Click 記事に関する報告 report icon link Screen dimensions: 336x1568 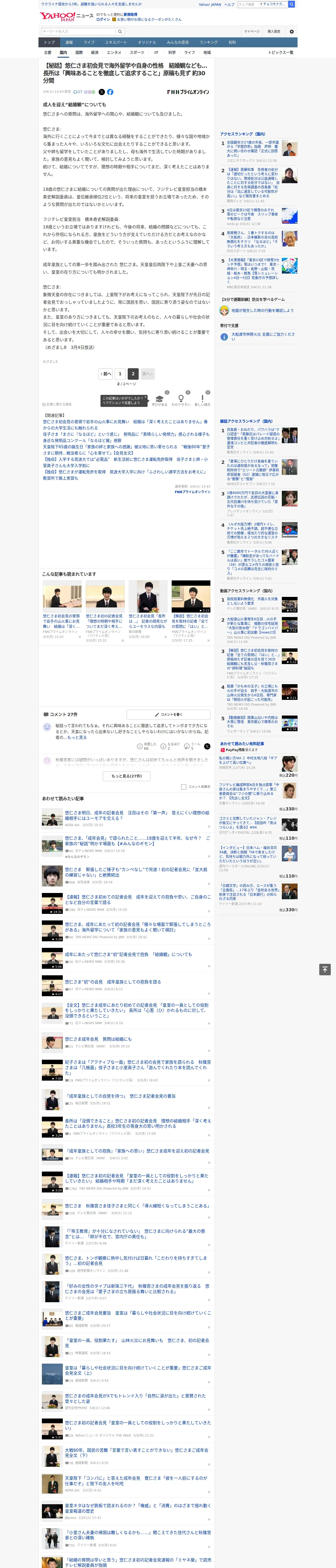click(x=57, y=404)
